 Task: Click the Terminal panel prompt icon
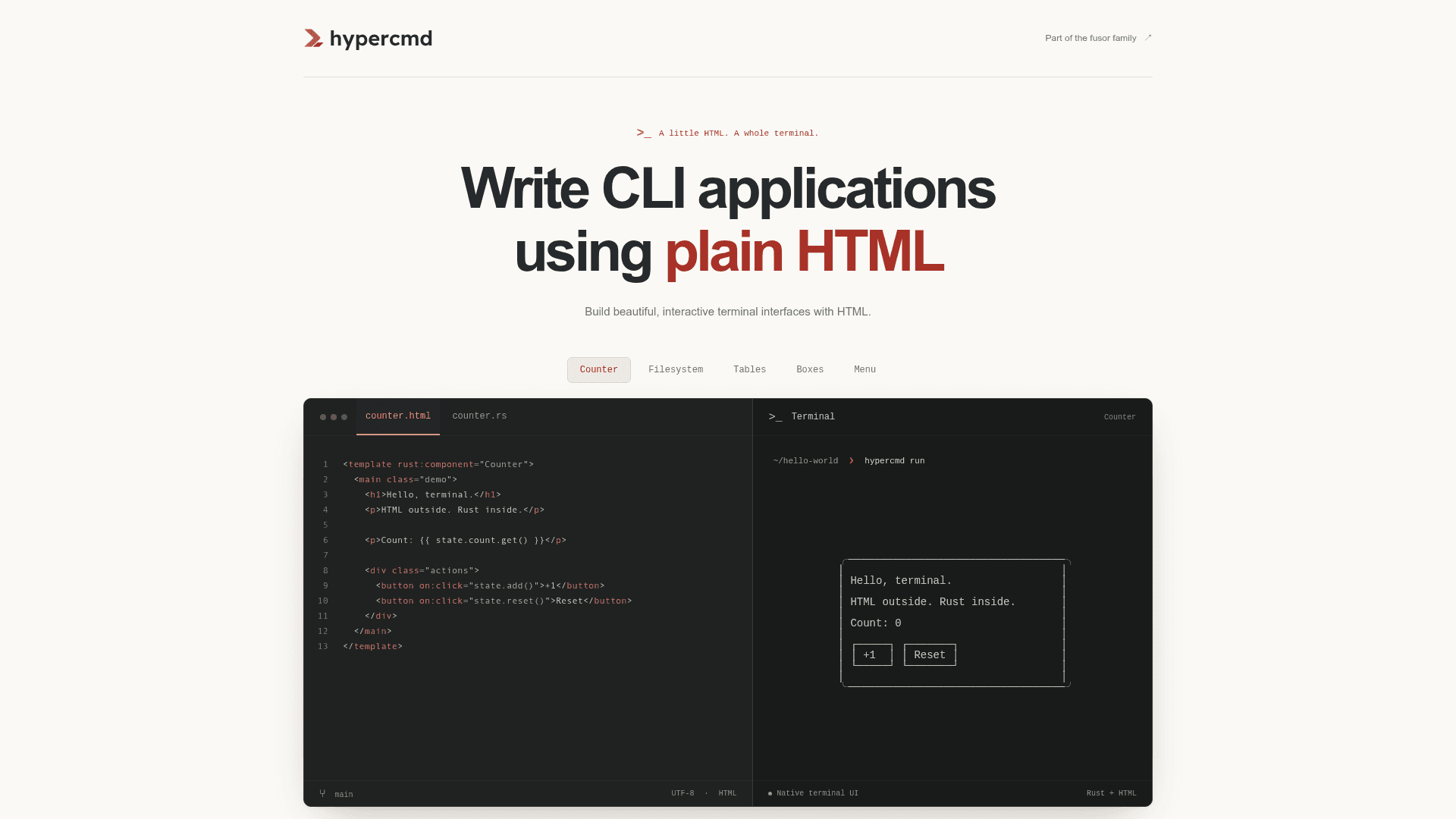[x=775, y=416]
